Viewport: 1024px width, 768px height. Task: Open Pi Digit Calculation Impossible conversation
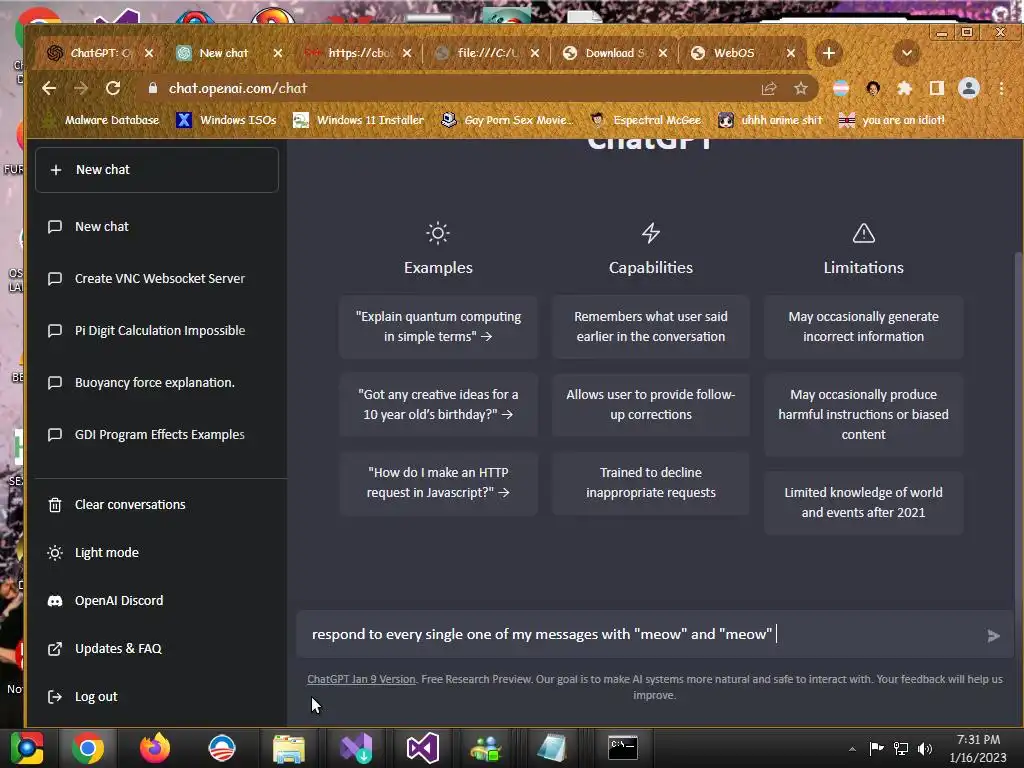tap(157, 330)
